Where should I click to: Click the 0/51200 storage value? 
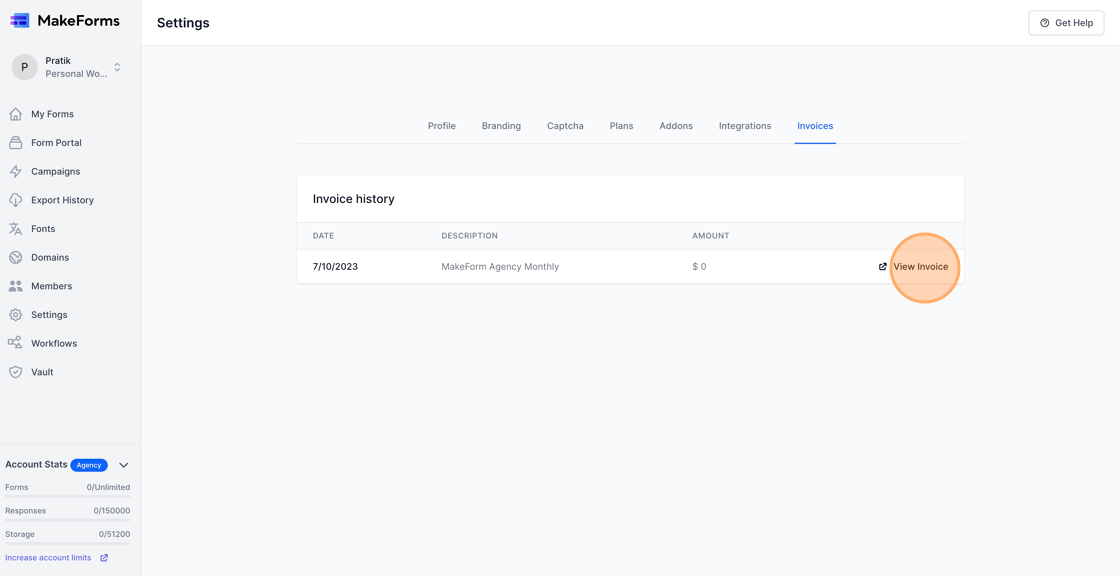pos(114,535)
